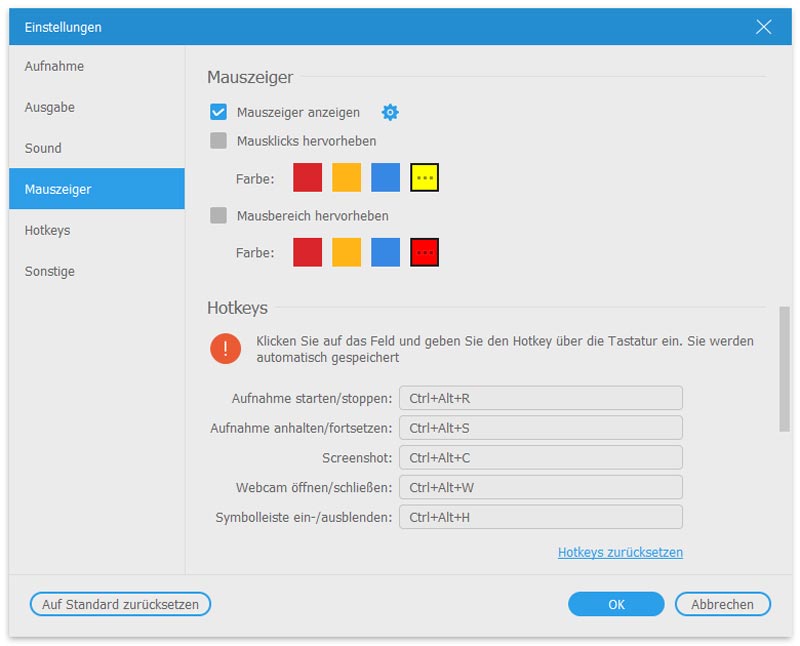Open the Sonstige settings section
The width and height of the screenshot is (800, 646).
click(x=50, y=271)
